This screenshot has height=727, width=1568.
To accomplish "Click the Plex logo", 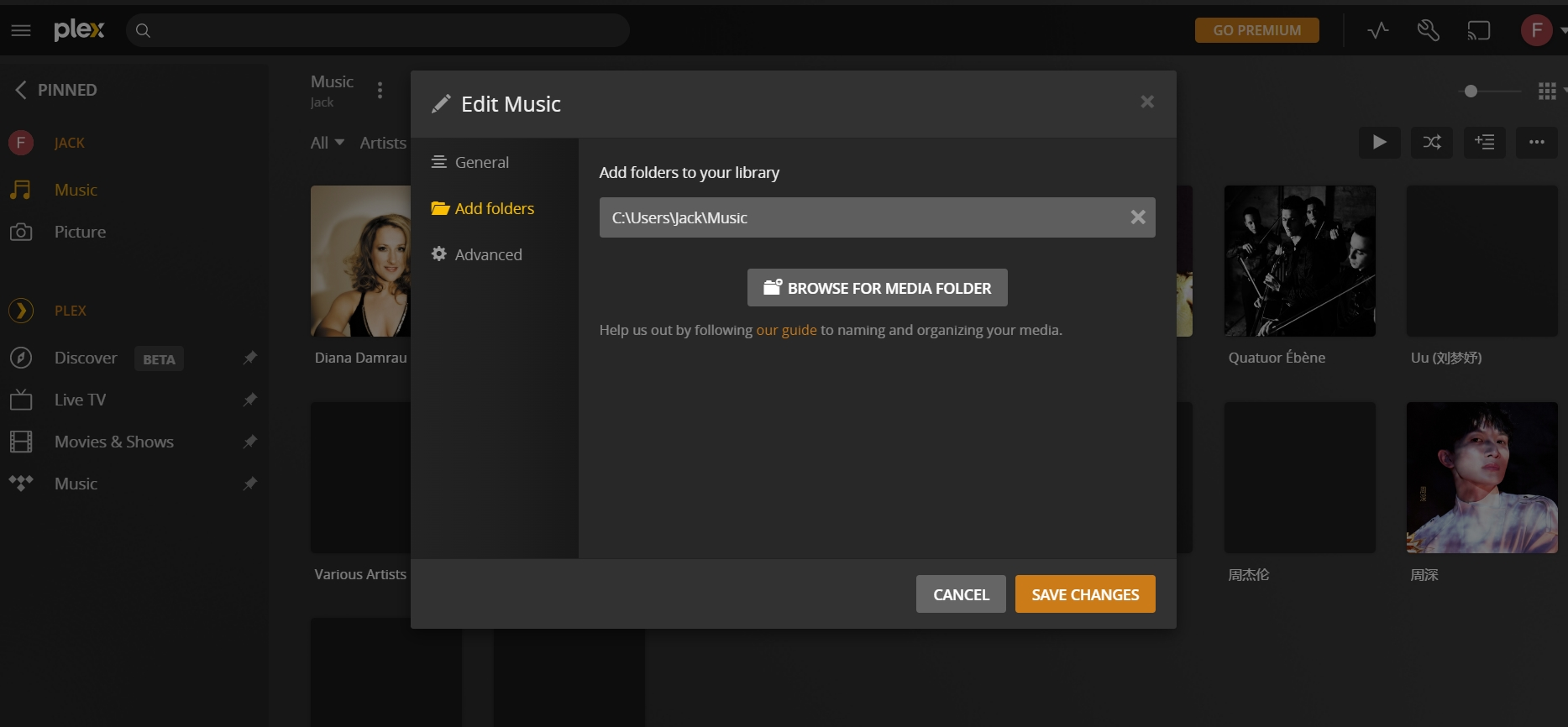I will (79, 30).
